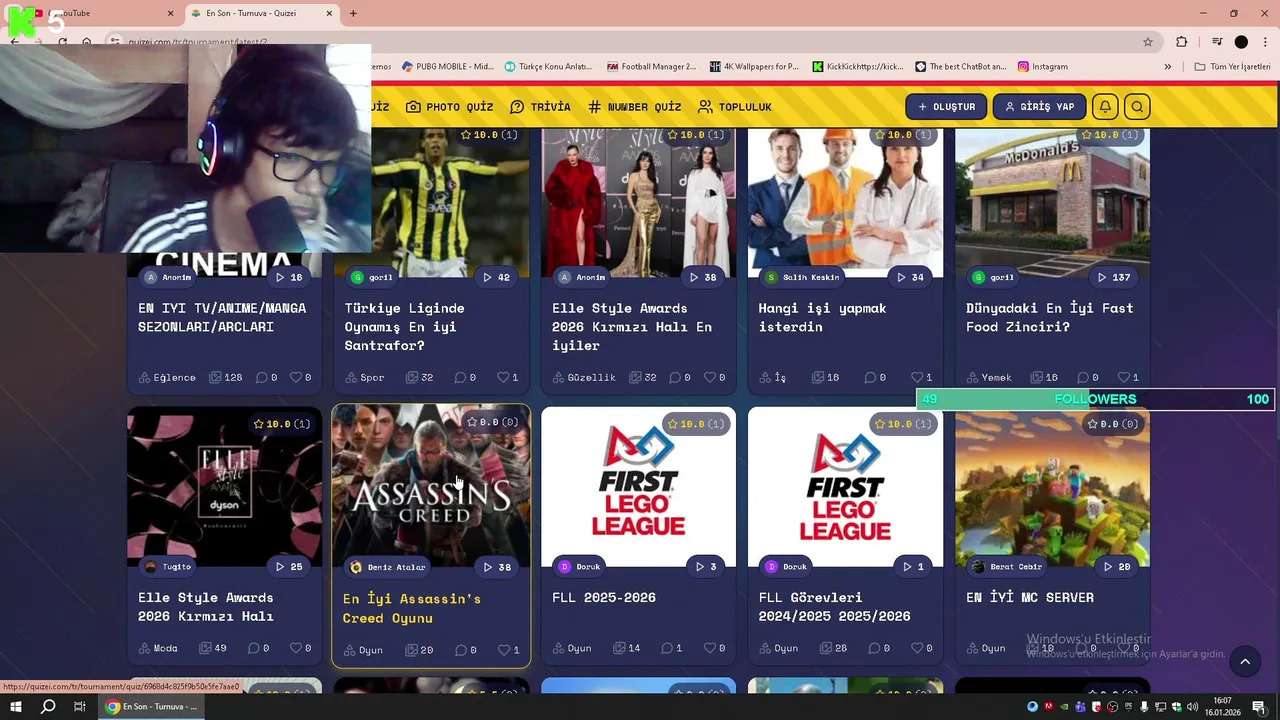Like the FLL 2025-2026 card

click(714, 648)
